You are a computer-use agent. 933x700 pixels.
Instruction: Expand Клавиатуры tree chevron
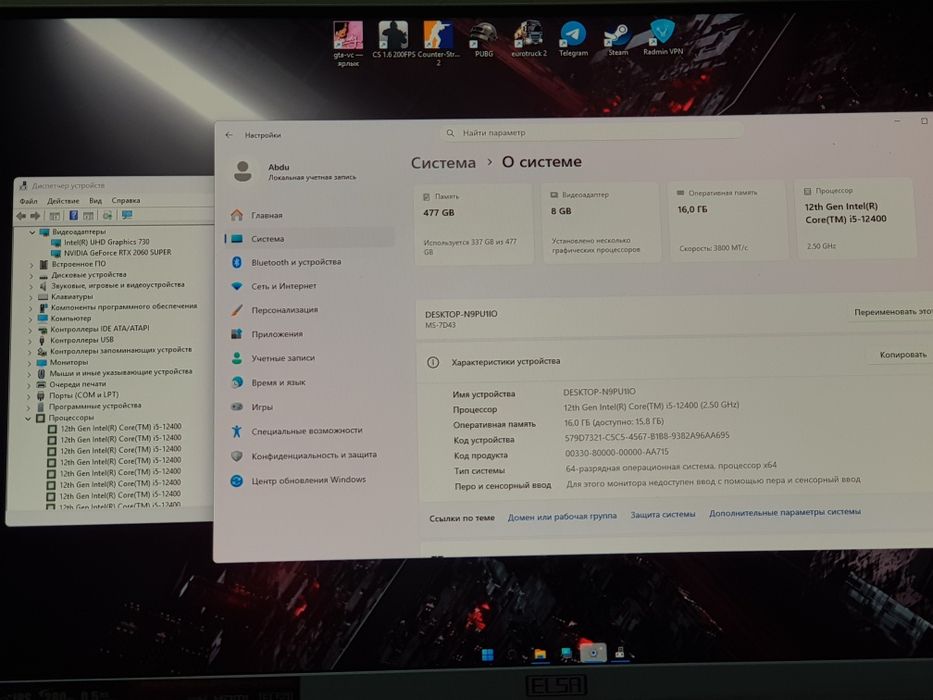tap(30, 298)
